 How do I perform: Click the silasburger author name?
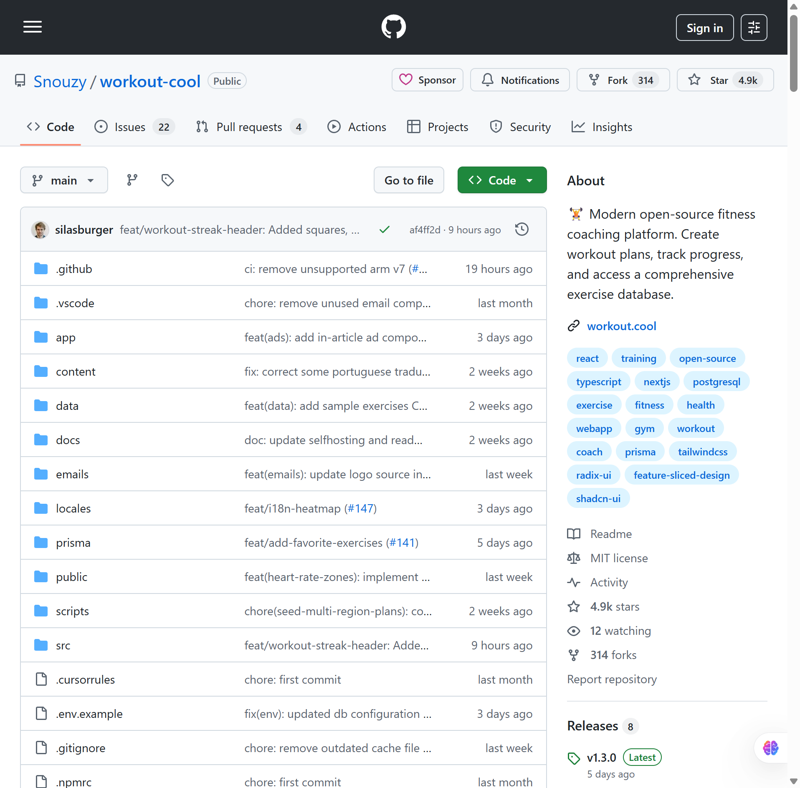(84, 230)
